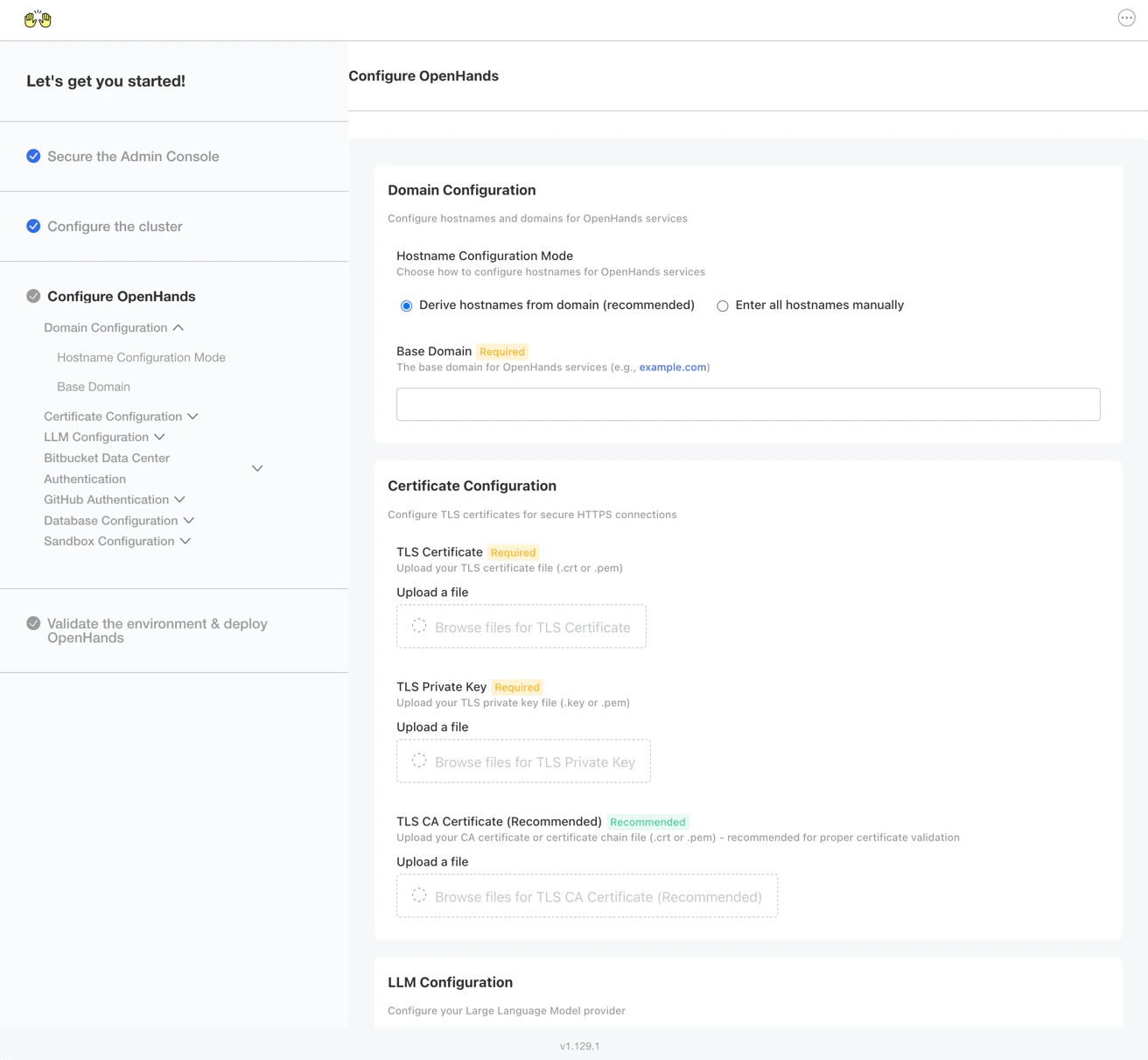Expand the Sandbox Configuration section
The image size is (1148, 1060).
coord(185,541)
